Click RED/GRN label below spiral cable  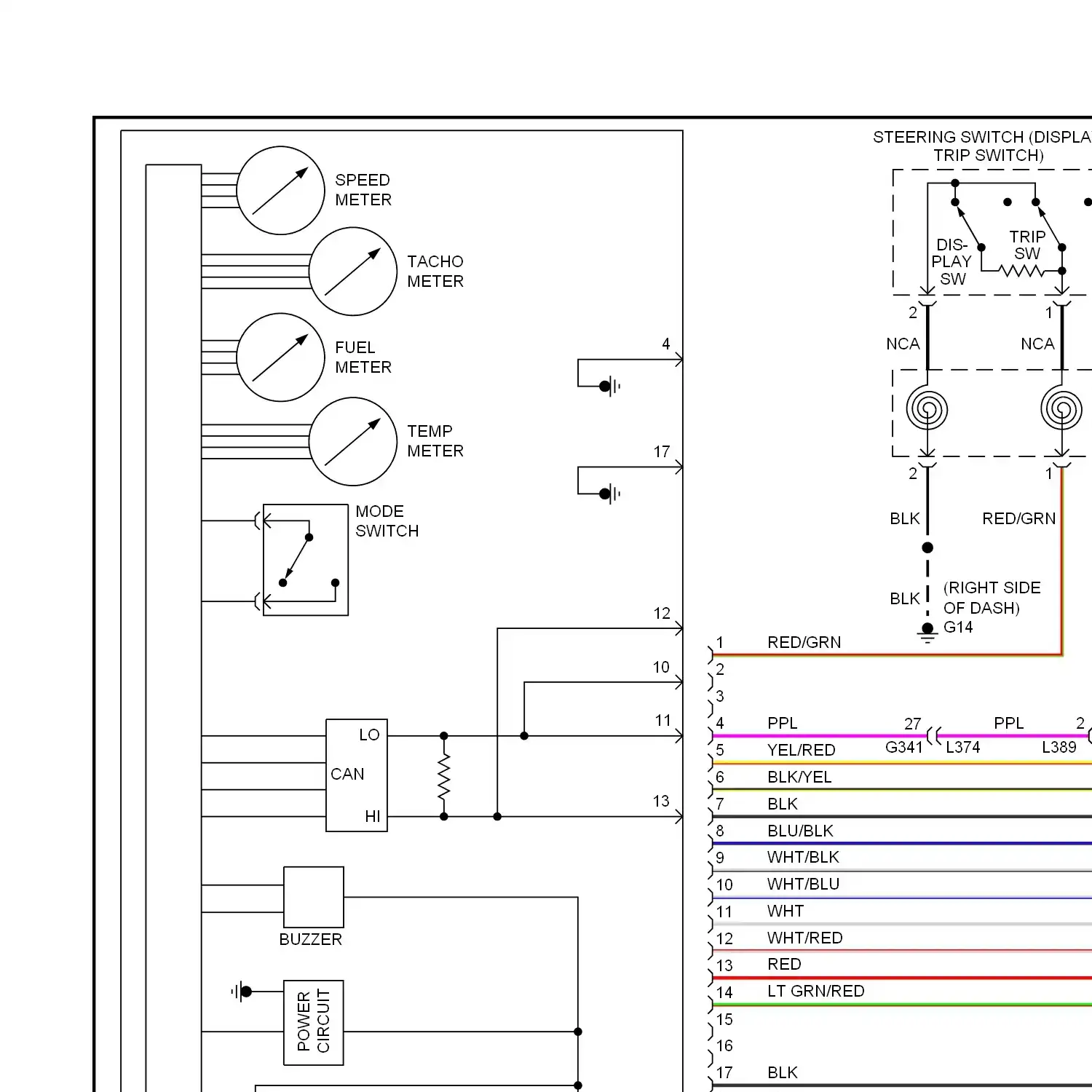coord(1018,518)
